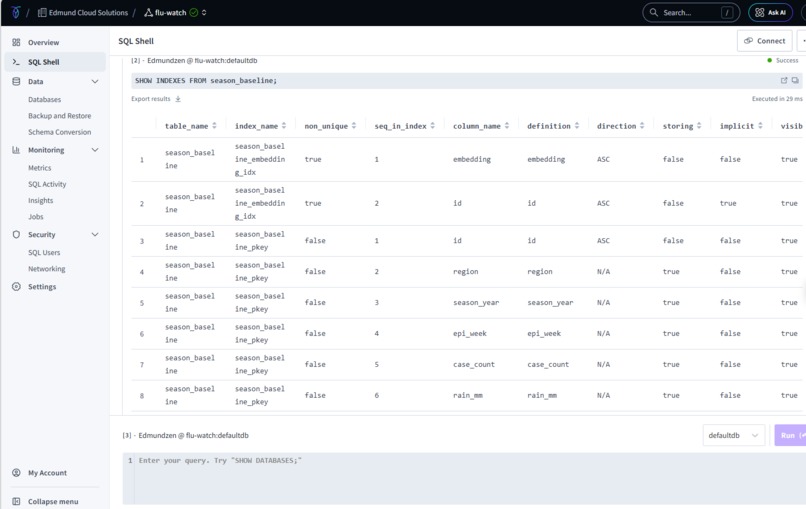
Task: Click the SQL Shell prompt icon
Action: pos(16,62)
